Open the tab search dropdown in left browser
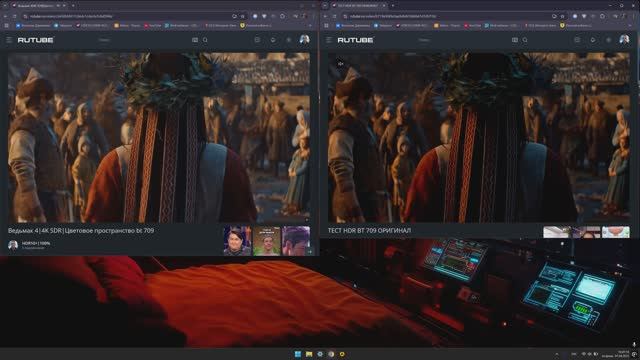640x360 pixels. [x=5, y=6]
